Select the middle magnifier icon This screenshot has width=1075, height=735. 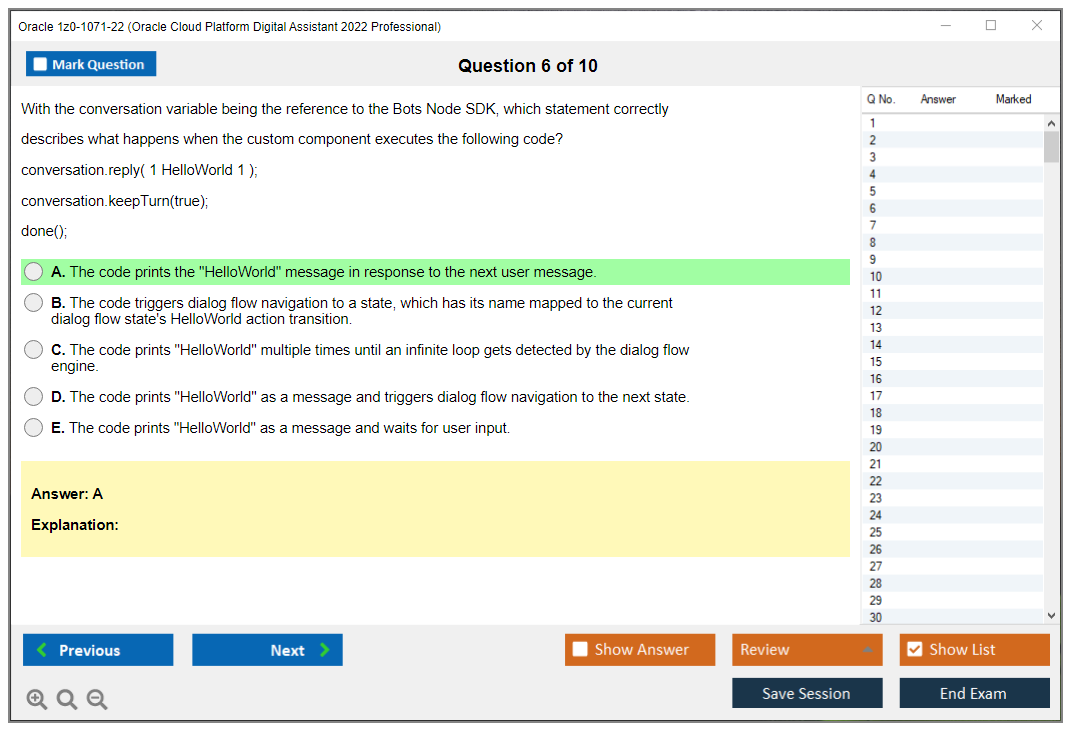(67, 699)
